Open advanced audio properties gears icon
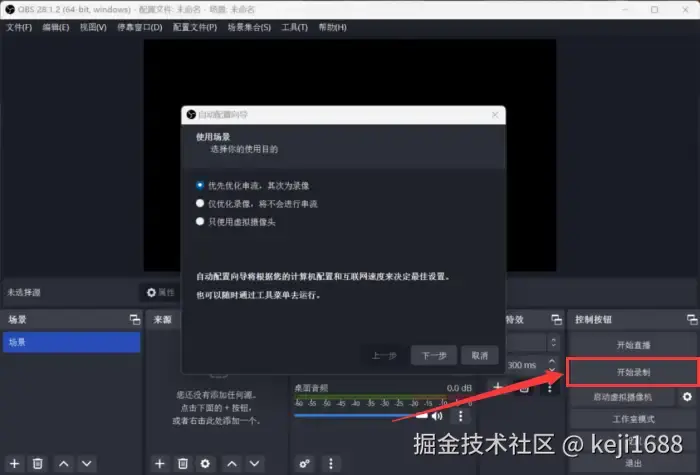The height and width of the screenshot is (475, 700). pos(305,464)
